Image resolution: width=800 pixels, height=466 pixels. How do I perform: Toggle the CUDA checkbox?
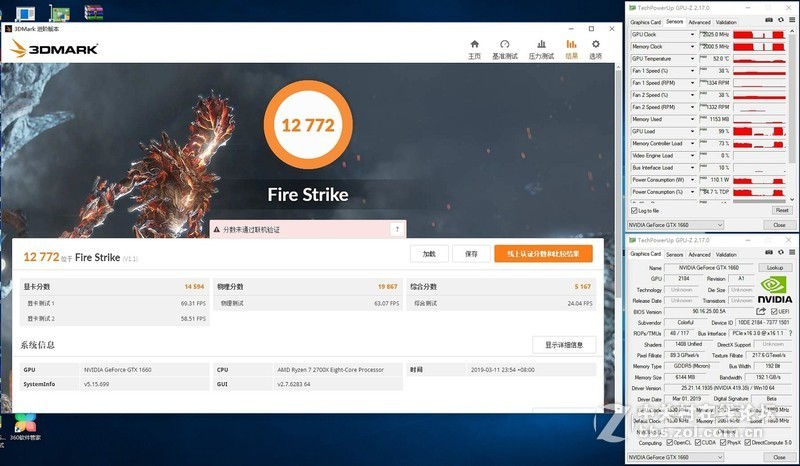coord(697,443)
